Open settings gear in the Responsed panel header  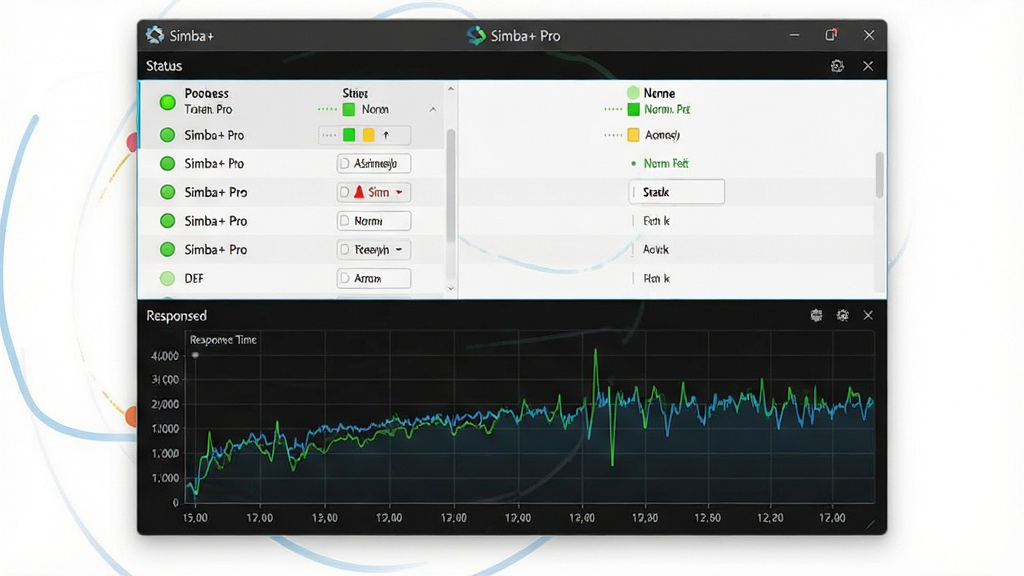(842, 315)
